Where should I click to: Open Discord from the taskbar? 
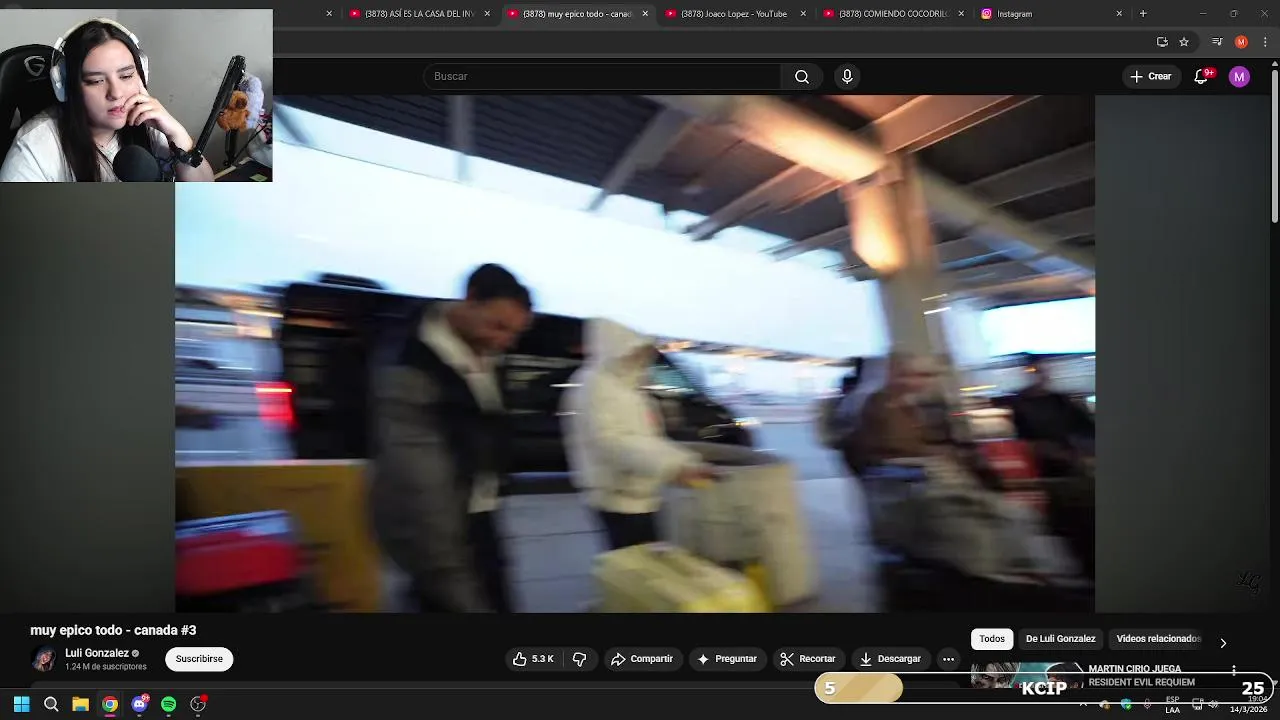[139, 704]
